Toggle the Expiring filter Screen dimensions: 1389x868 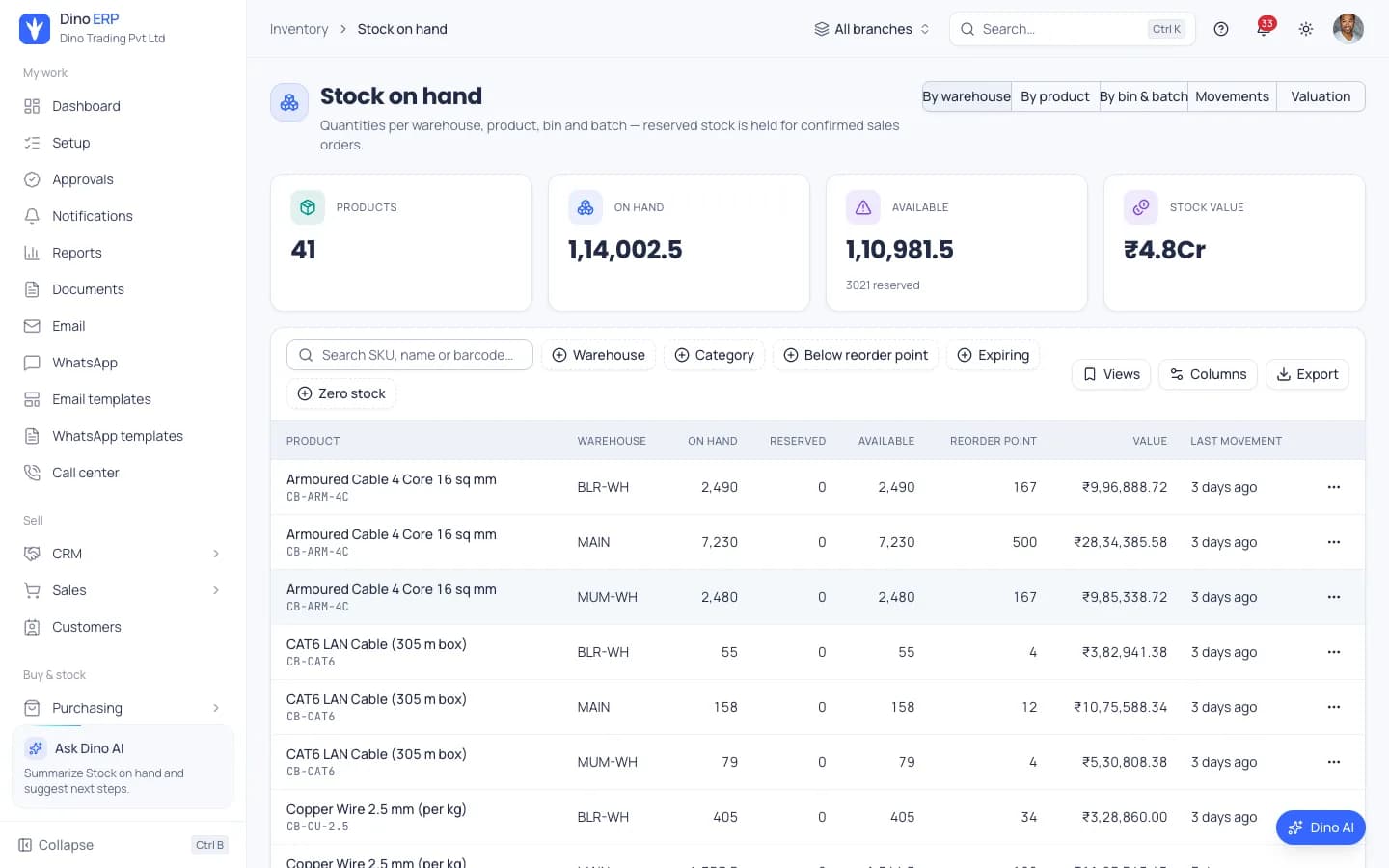pos(993,355)
